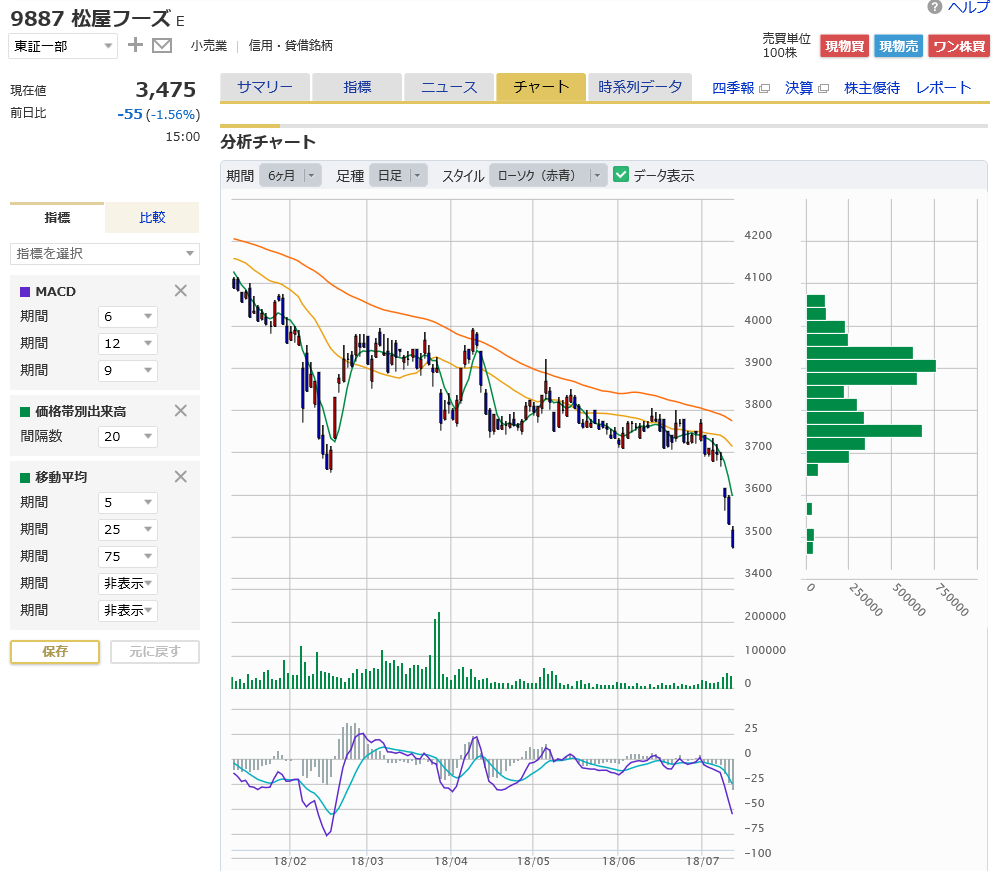Open the 東証一部 market dropdown
The height and width of the screenshot is (871, 1003).
tap(63, 46)
